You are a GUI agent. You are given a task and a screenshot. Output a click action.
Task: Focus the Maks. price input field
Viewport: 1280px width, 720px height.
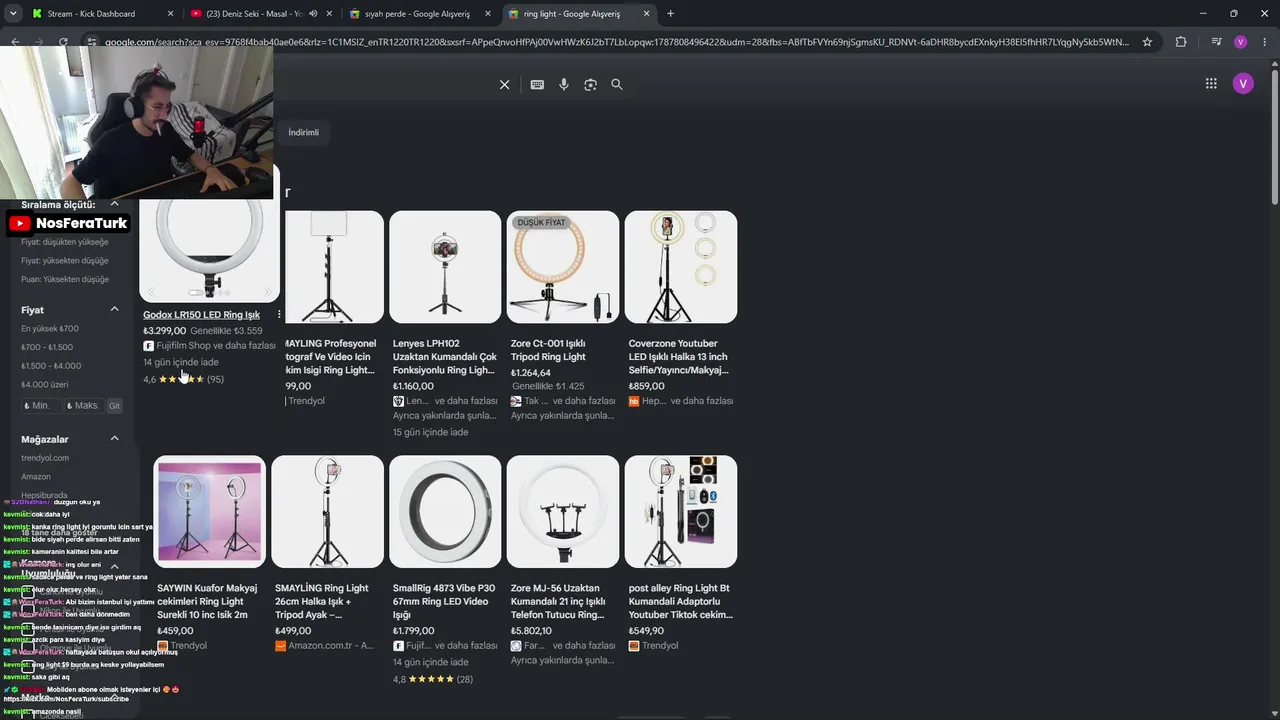(83, 406)
